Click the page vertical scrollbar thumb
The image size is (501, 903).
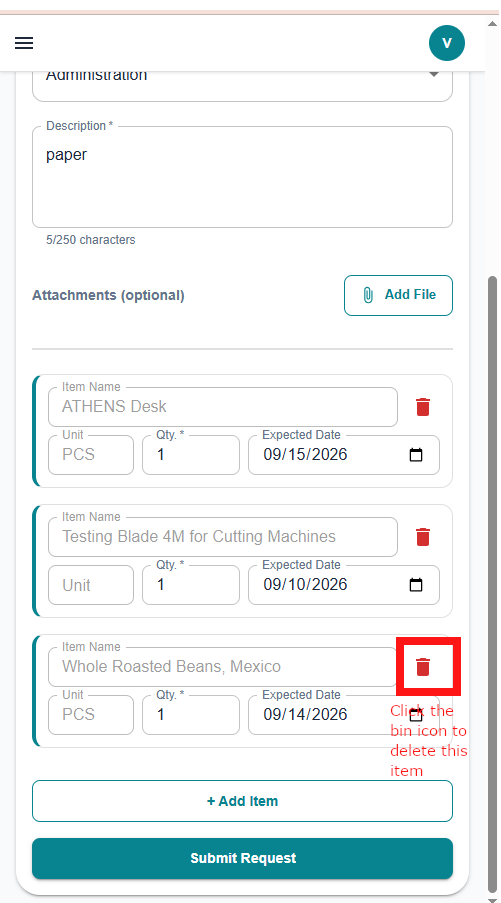492,583
